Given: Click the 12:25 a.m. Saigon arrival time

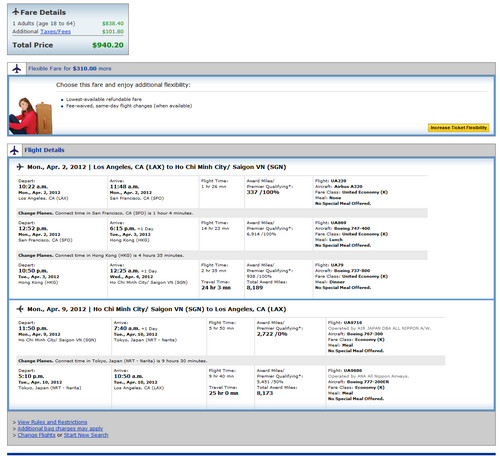Looking at the screenshot, I should coord(124,271).
